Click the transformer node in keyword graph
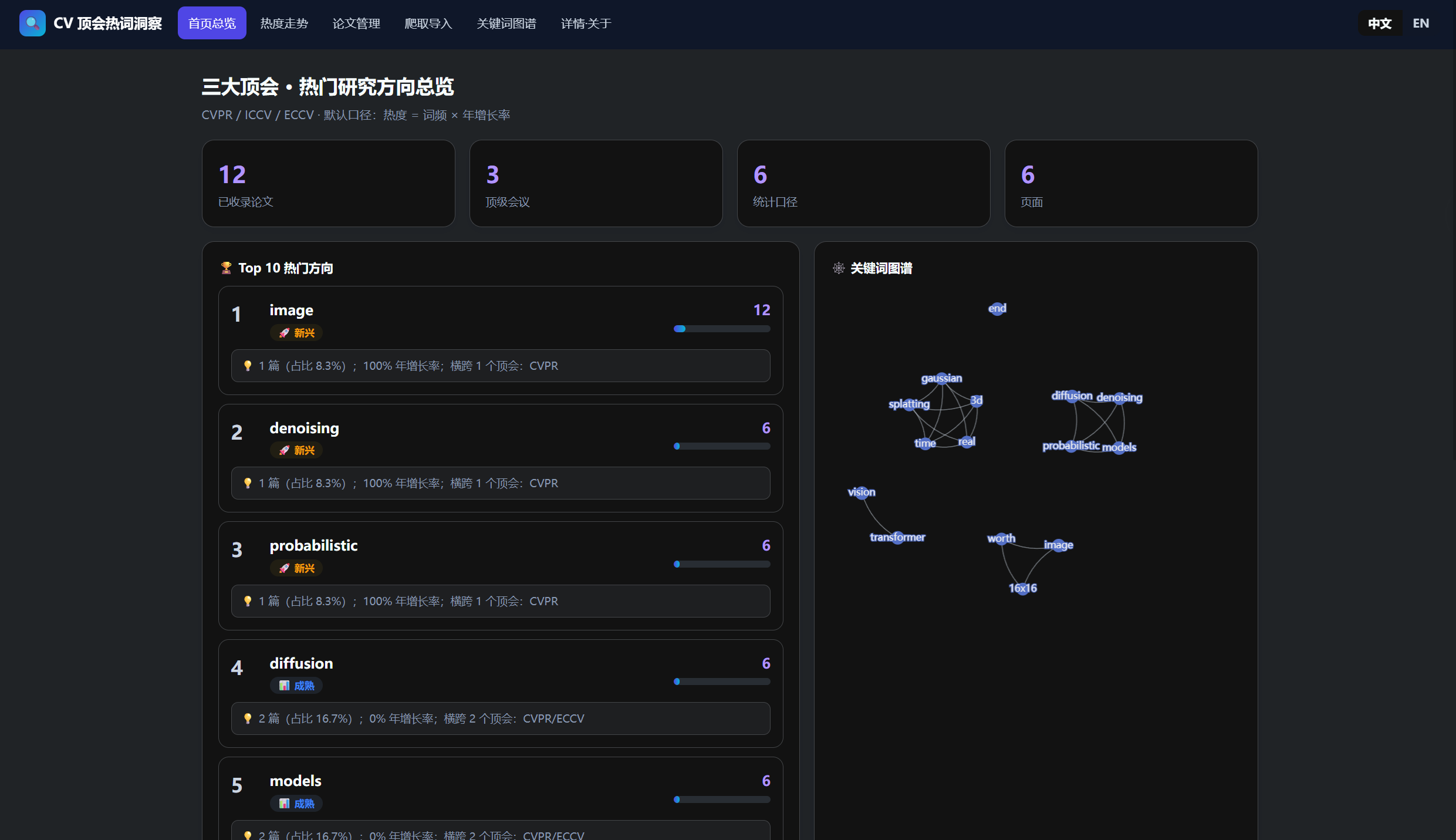The width and height of the screenshot is (1456, 840). (x=897, y=538)
